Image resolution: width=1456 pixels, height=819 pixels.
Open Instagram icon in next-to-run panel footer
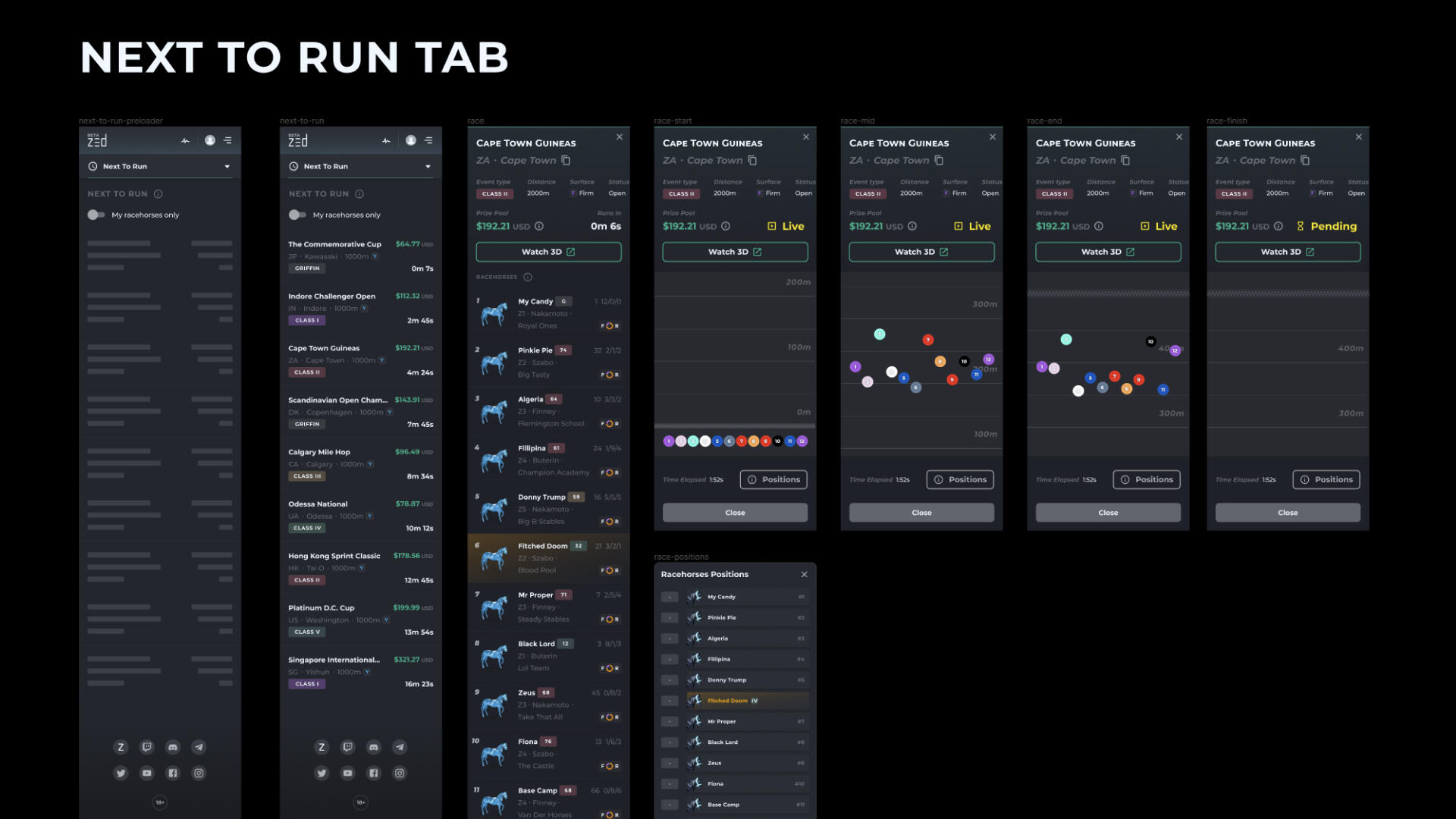coord(400,773)
